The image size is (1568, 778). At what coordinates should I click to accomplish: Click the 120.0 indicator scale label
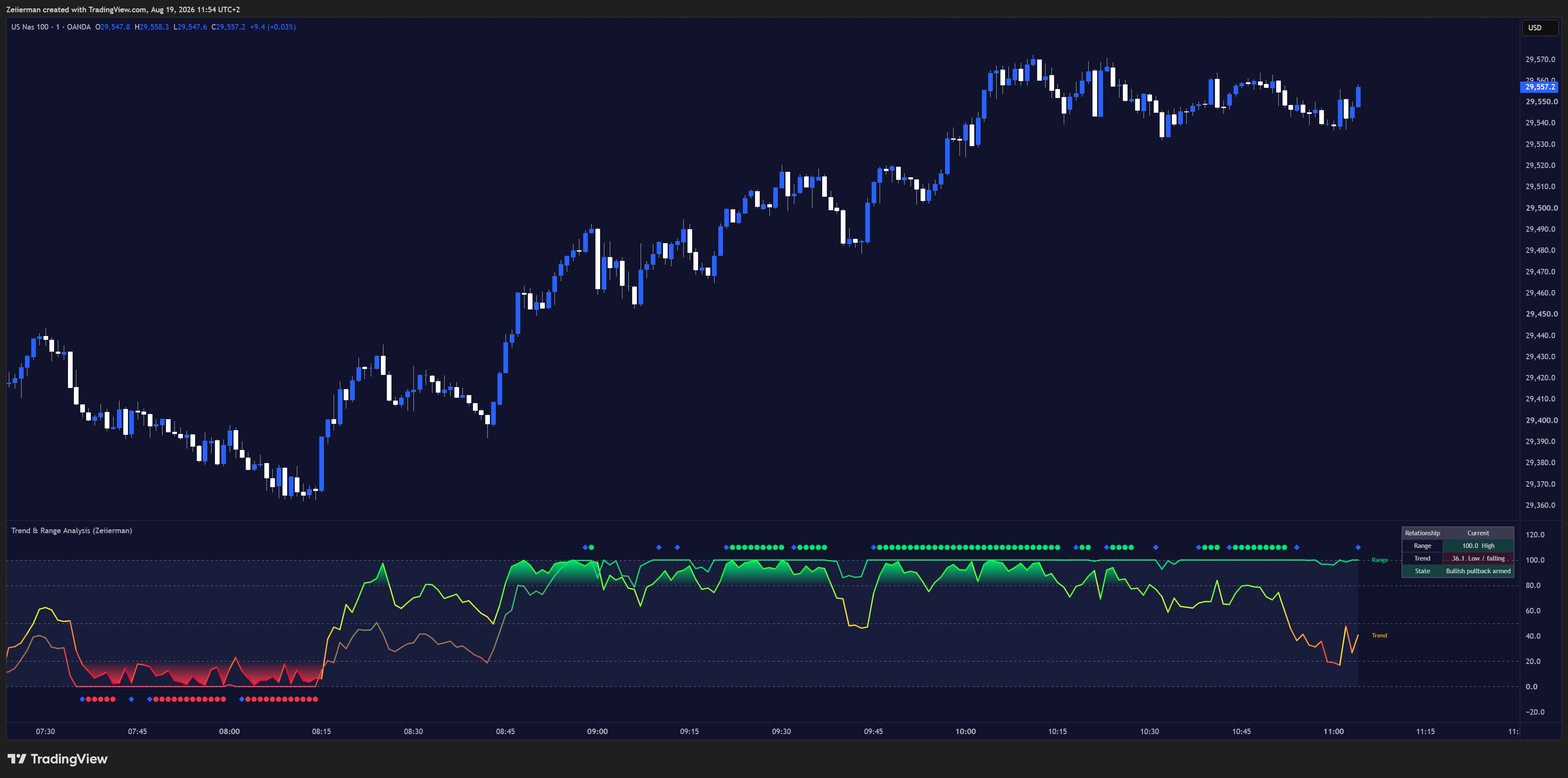[1535, 535]
